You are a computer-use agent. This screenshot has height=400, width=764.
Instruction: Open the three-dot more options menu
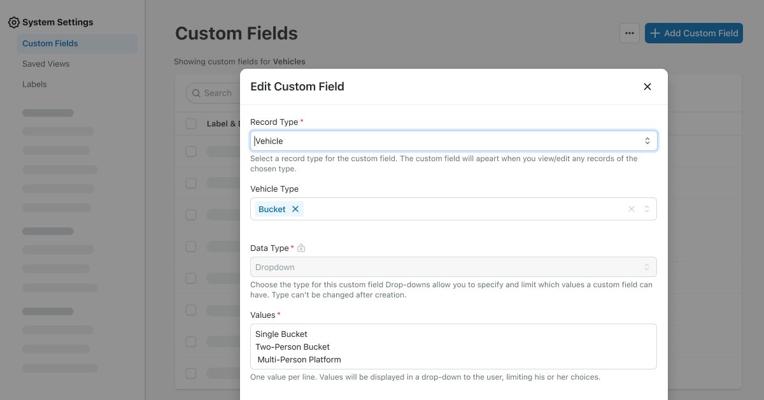[x=630, y=33]
